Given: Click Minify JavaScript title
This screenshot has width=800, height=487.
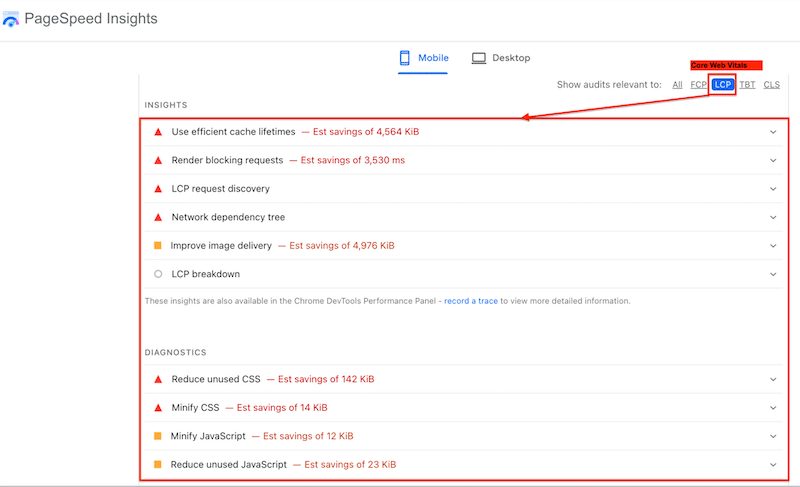Looking at the screenshot, I should tap(208, 436).
